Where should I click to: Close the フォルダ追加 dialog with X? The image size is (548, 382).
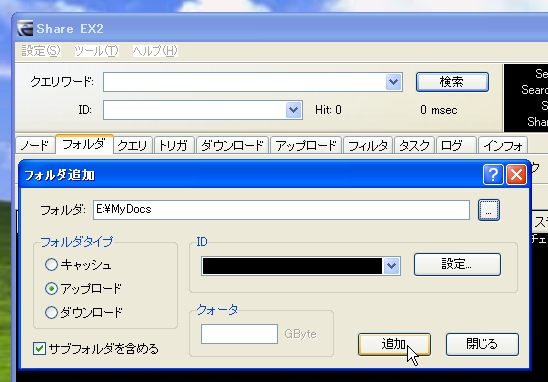516,174
